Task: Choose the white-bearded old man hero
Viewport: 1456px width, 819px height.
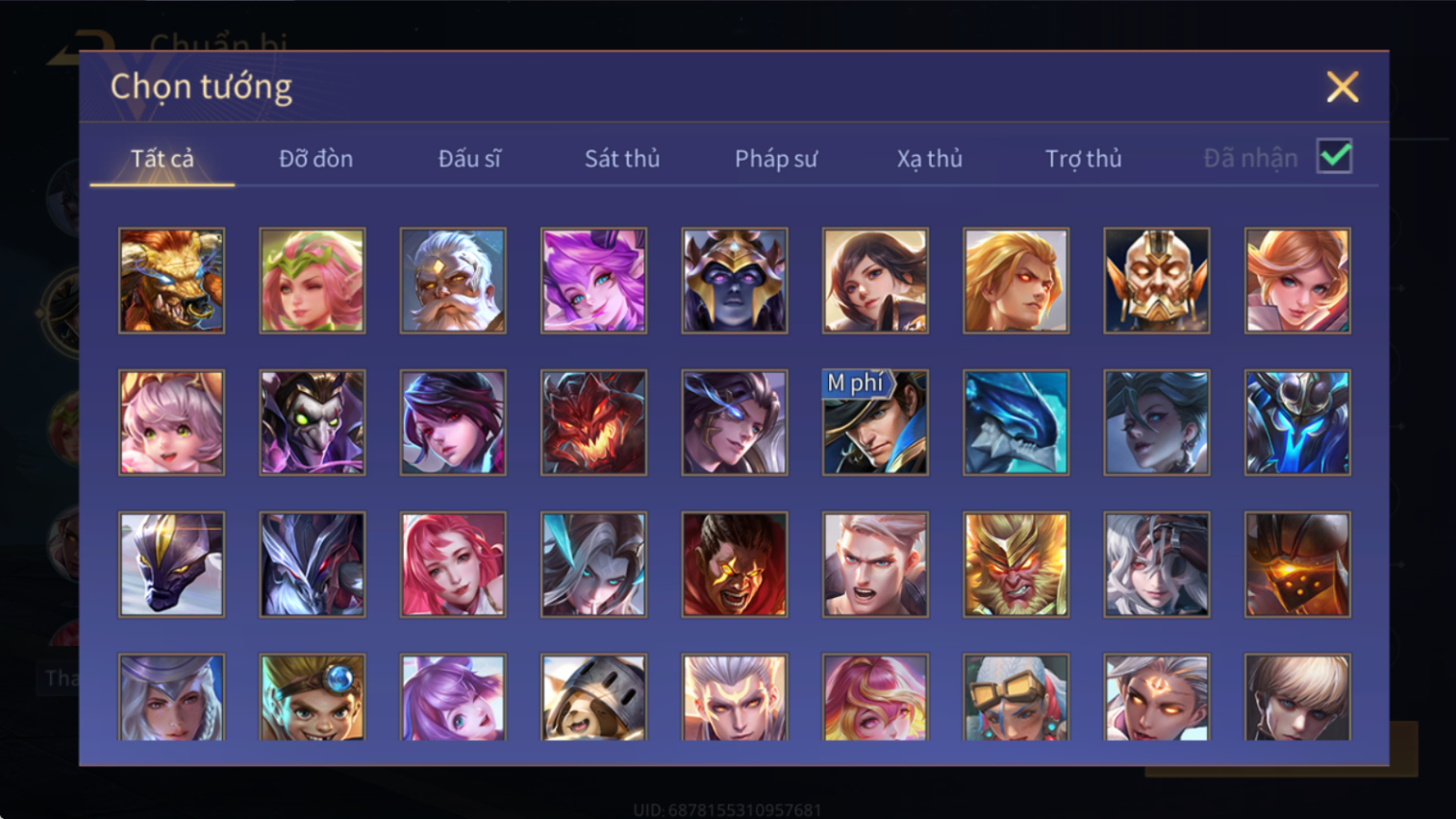Action: click(x=453, y=281)
